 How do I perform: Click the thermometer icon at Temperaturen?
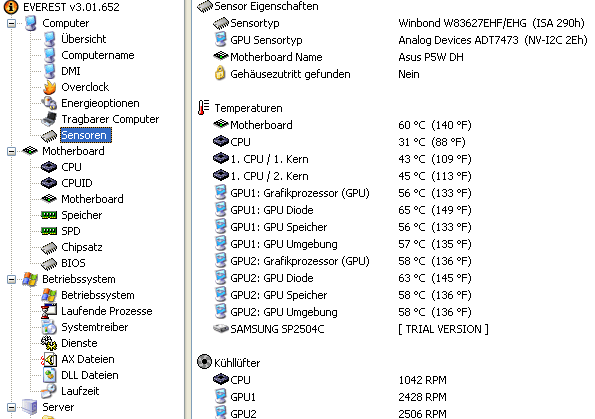[x=204, y=108]
